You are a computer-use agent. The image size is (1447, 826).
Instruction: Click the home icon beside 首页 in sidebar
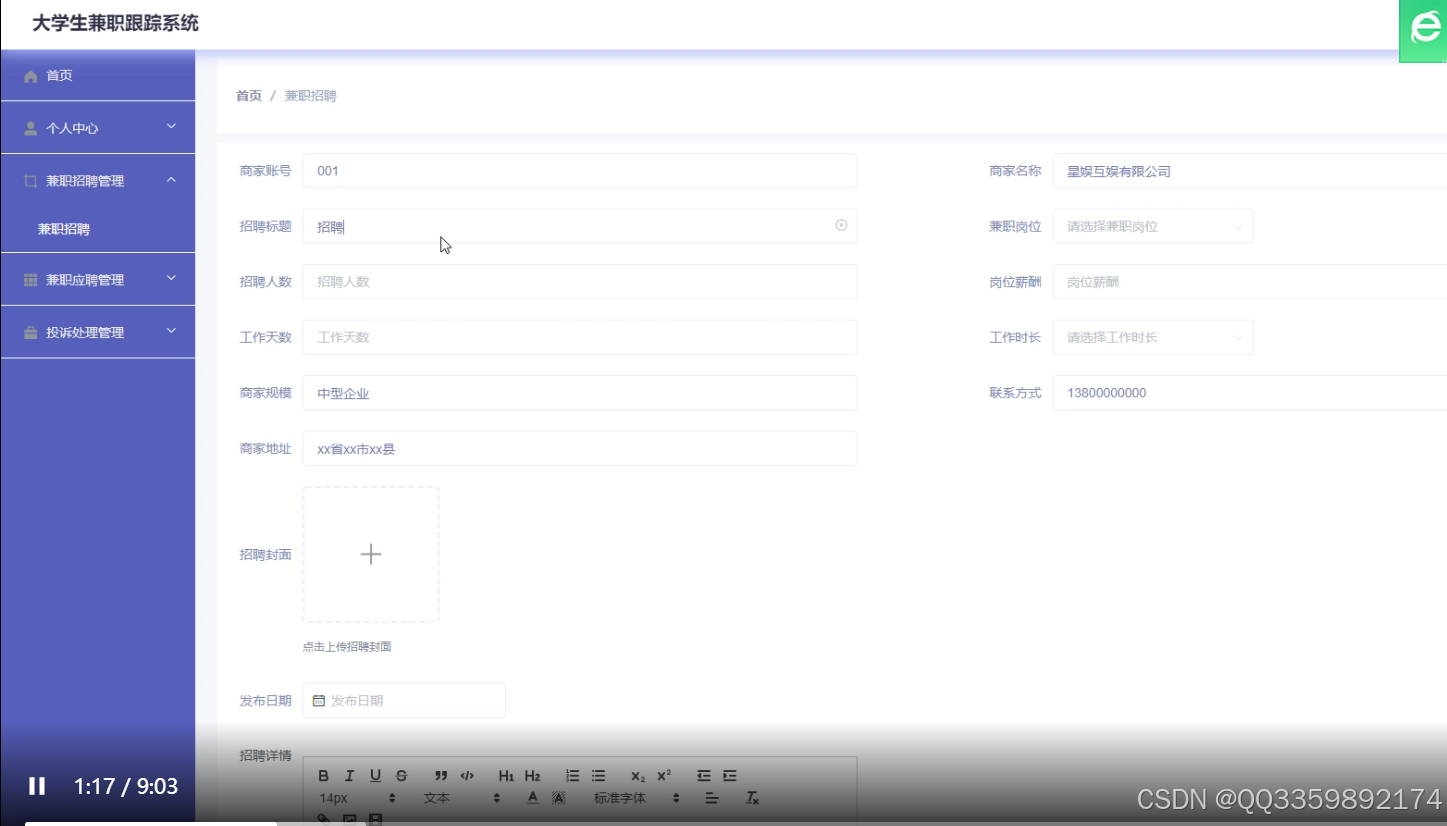click(x=30, y=76)
